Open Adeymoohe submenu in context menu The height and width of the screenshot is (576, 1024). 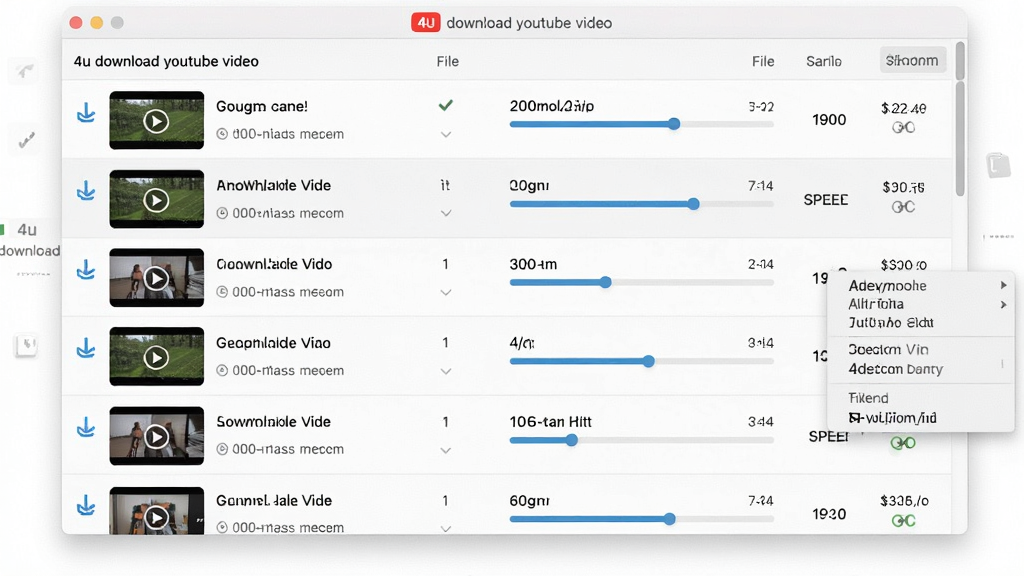pos(921,285)
